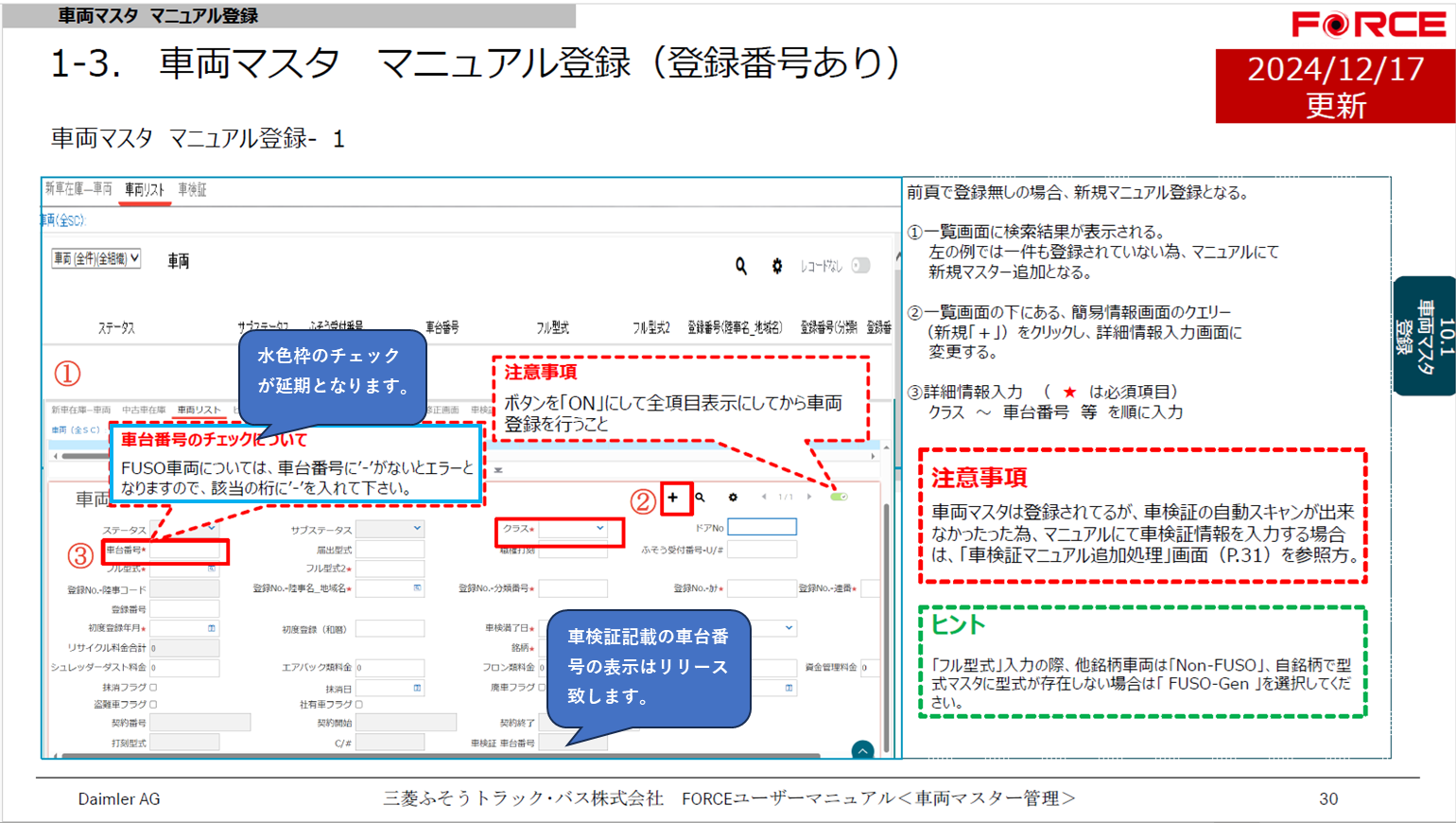1456x823 pixels.
Task: Open the サブステータス dropdown
Action: (x=390, y=529)
